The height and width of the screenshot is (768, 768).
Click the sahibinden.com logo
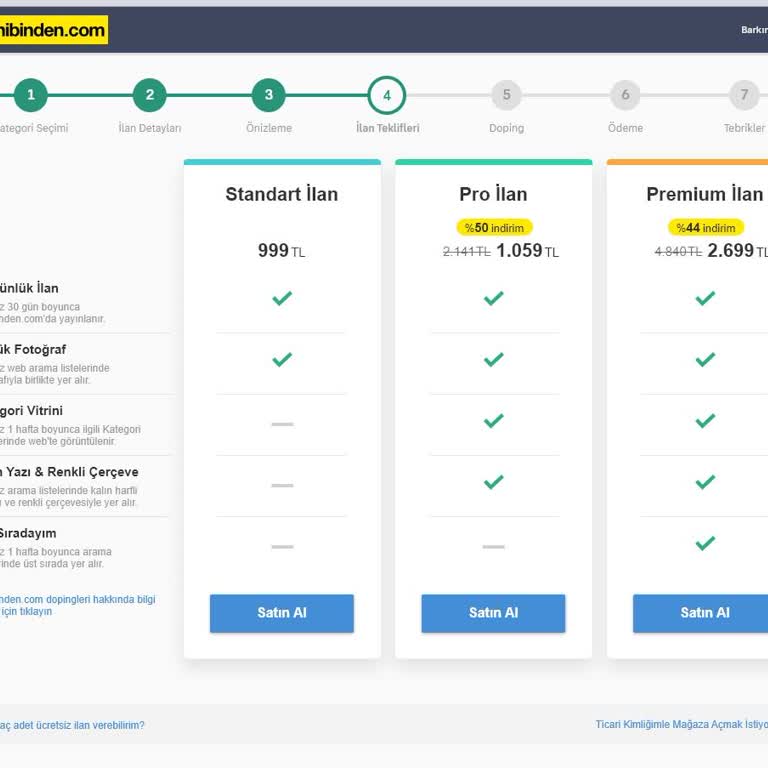(53, 30)
